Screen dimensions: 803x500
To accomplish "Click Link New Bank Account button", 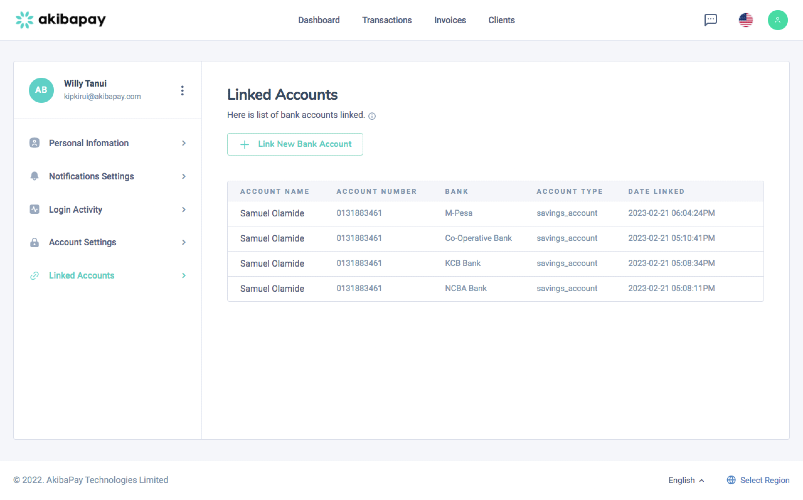I will [295, 144].
